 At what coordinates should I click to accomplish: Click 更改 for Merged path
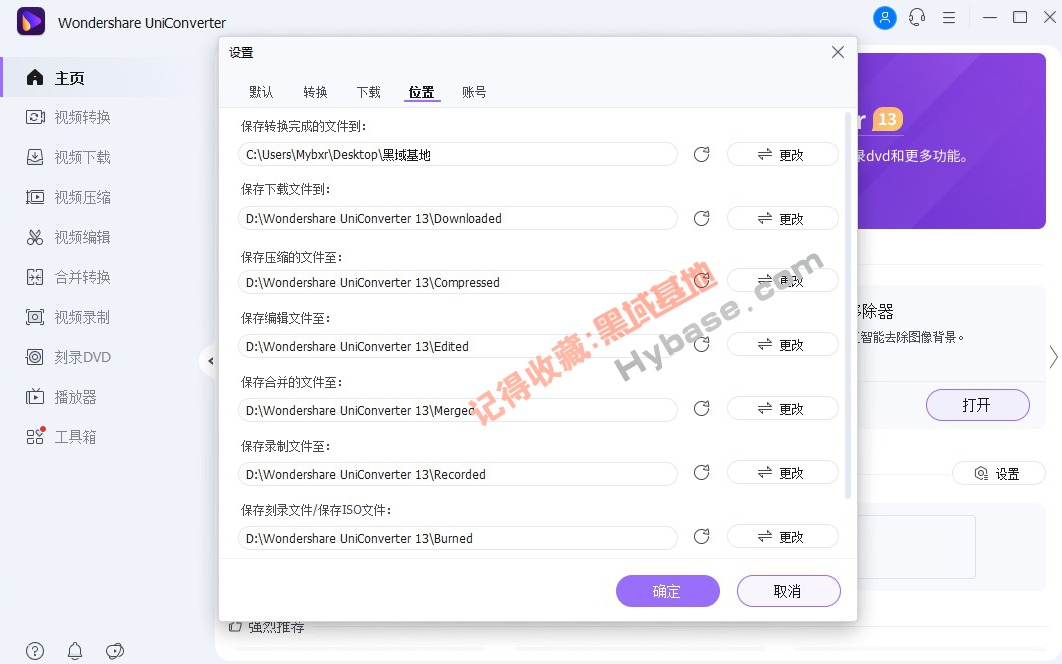coord(782,409)
